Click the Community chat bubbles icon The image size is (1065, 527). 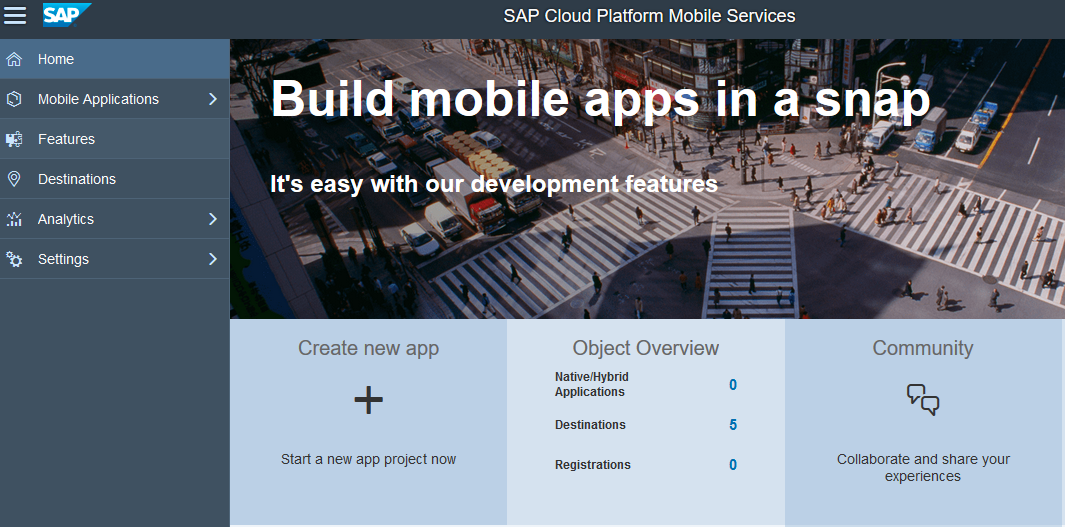pos(923,399)
